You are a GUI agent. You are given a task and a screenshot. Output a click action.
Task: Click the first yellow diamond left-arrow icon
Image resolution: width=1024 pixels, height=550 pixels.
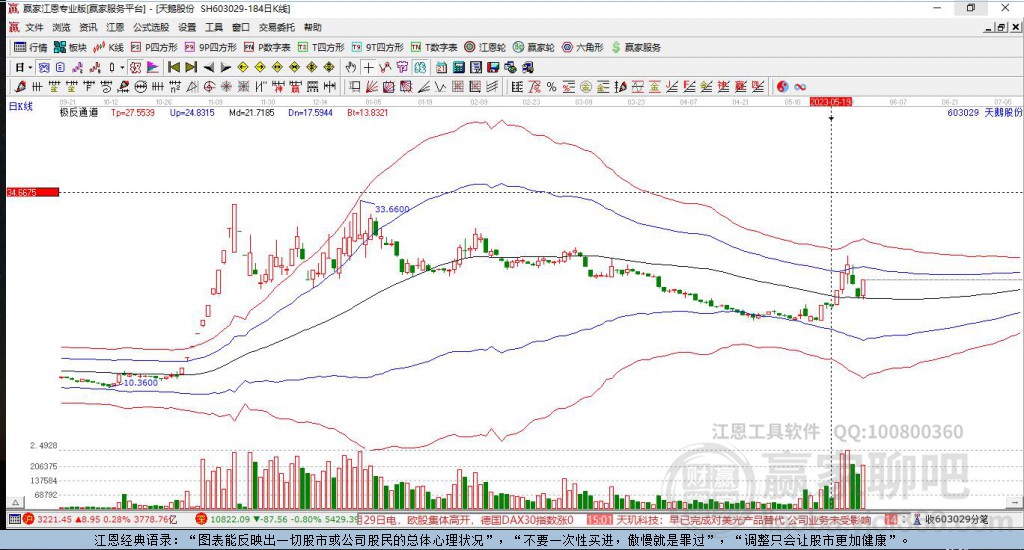pos(243,67)
